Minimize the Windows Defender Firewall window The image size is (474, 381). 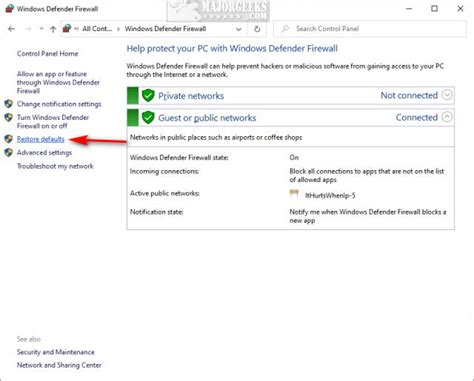(409, 9)
